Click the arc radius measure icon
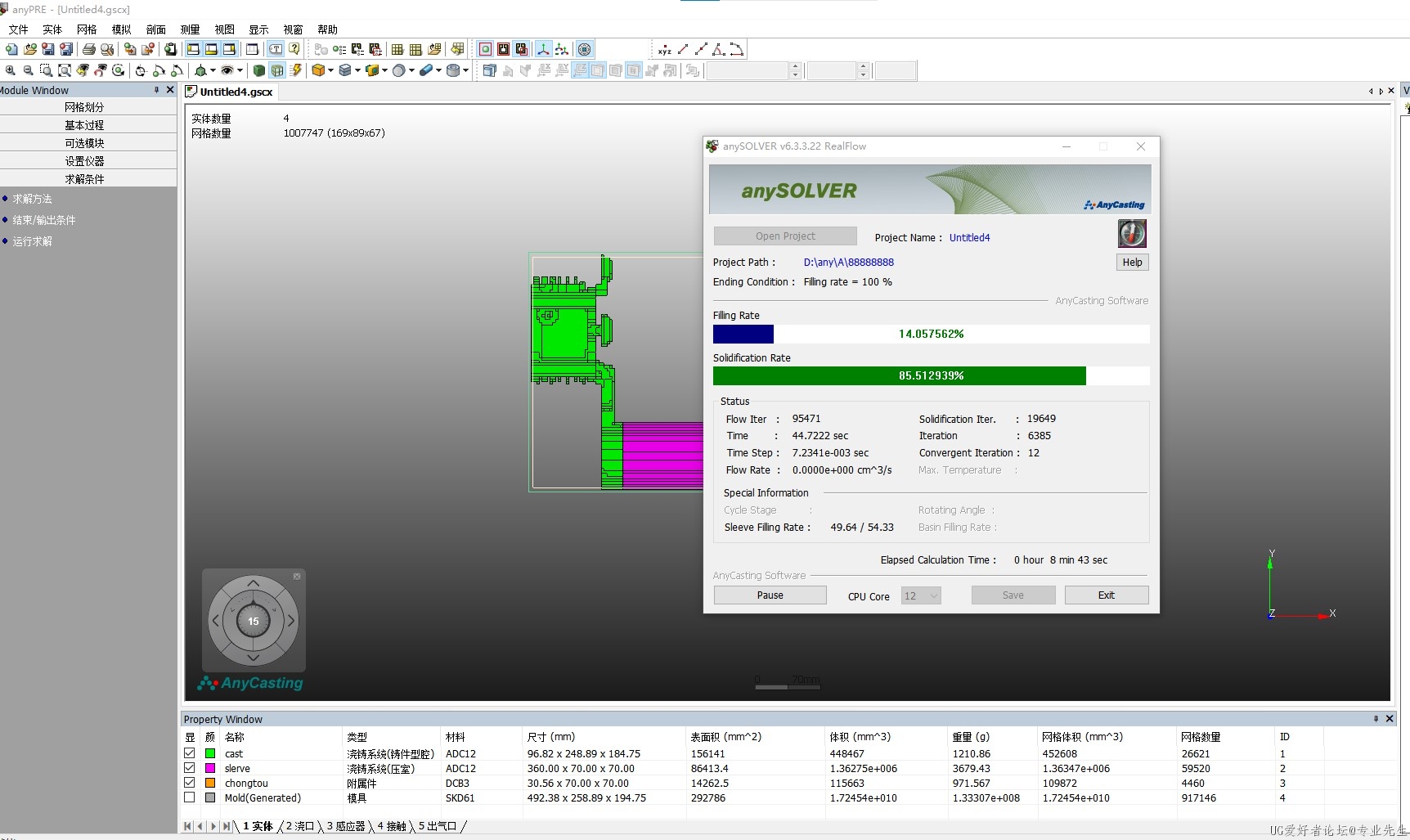The image size is (1410, 840). tap(737, 49)
